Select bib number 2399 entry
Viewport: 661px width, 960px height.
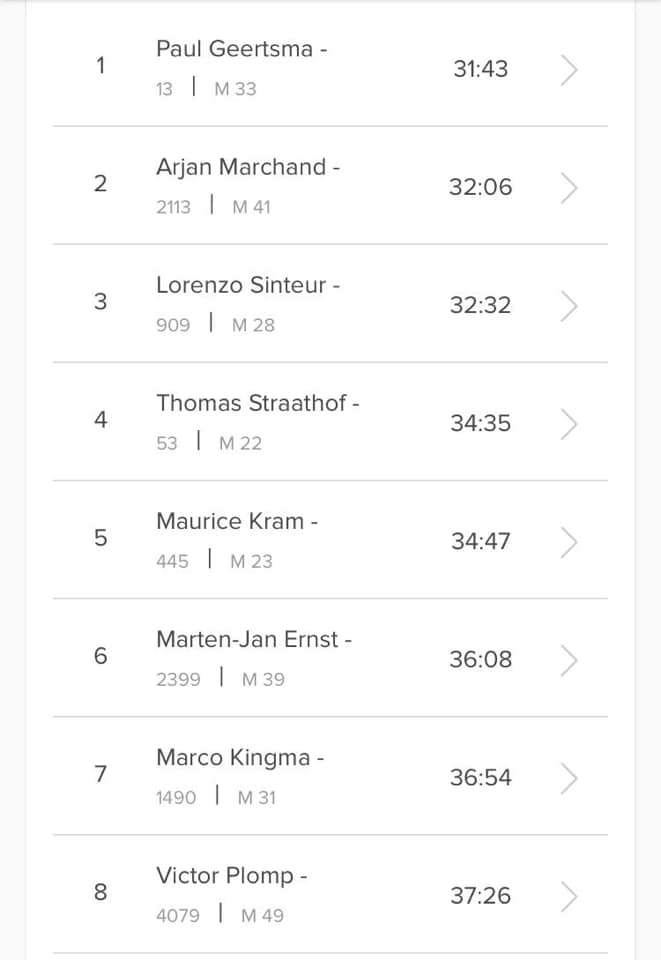point(178,680)
